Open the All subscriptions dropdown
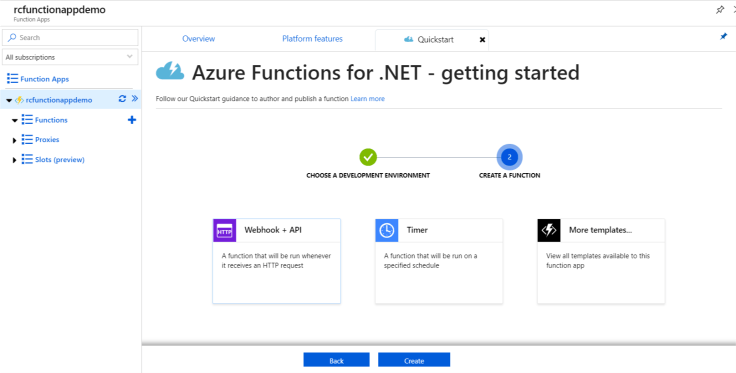Image resolution: width=736 pixels, height=373 pixels. [x=70, y=57]
